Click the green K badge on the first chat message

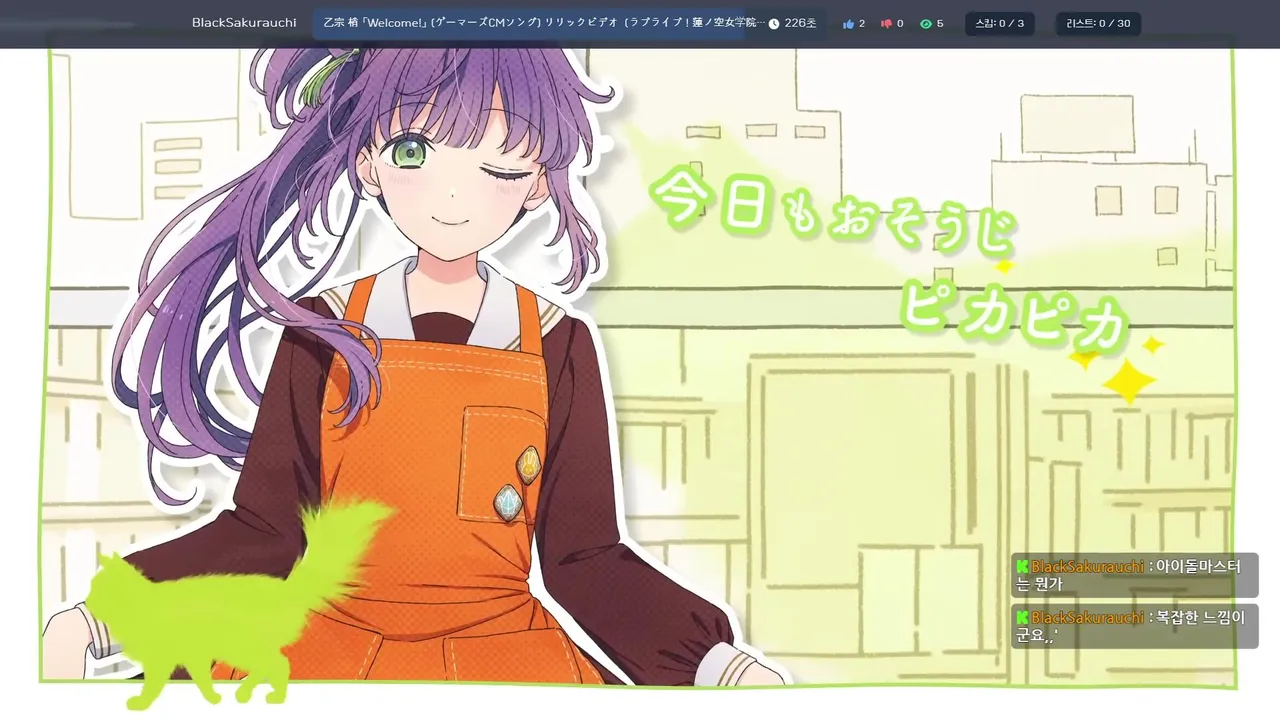[1022, 566]
